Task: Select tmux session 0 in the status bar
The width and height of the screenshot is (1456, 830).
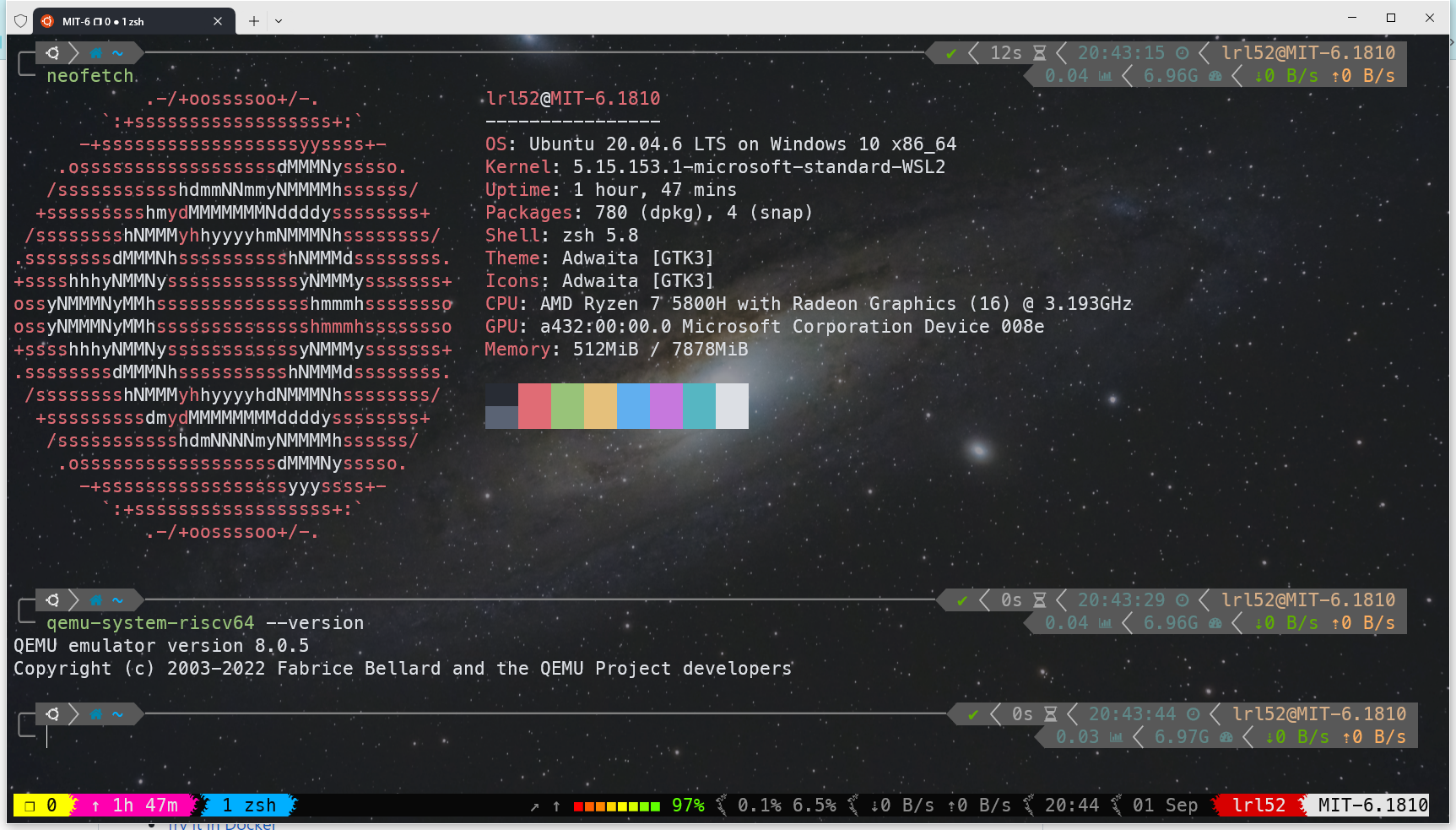Action: (x=41, y=806)
